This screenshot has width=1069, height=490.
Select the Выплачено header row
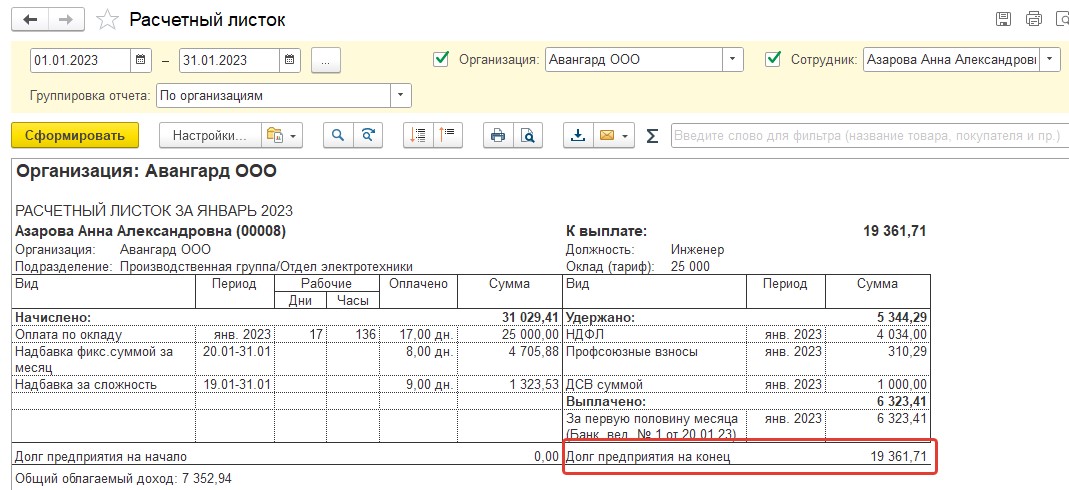point(747,401)
